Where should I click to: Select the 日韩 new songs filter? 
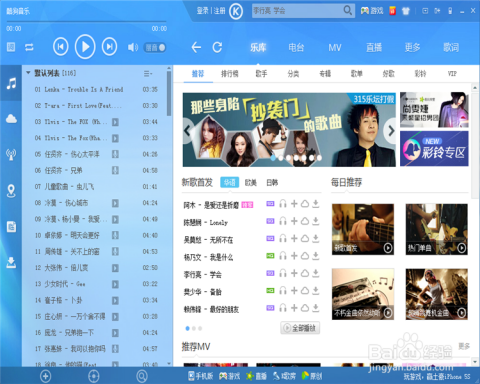pyautogui.click(x=272, y=183)
